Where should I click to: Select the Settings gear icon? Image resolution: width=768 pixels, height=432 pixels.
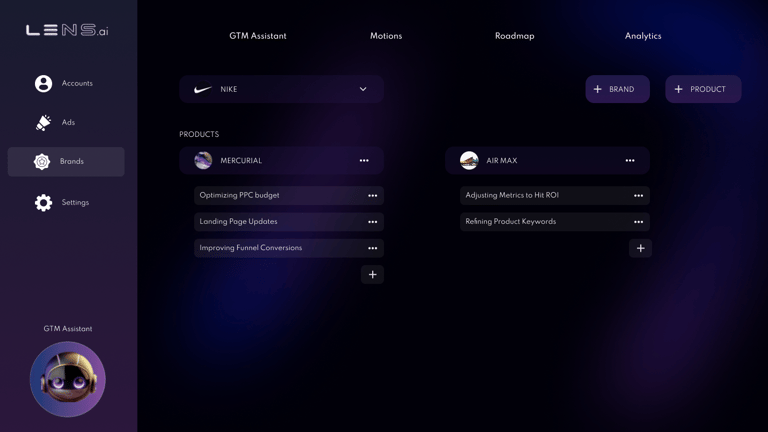click(43, 202)
